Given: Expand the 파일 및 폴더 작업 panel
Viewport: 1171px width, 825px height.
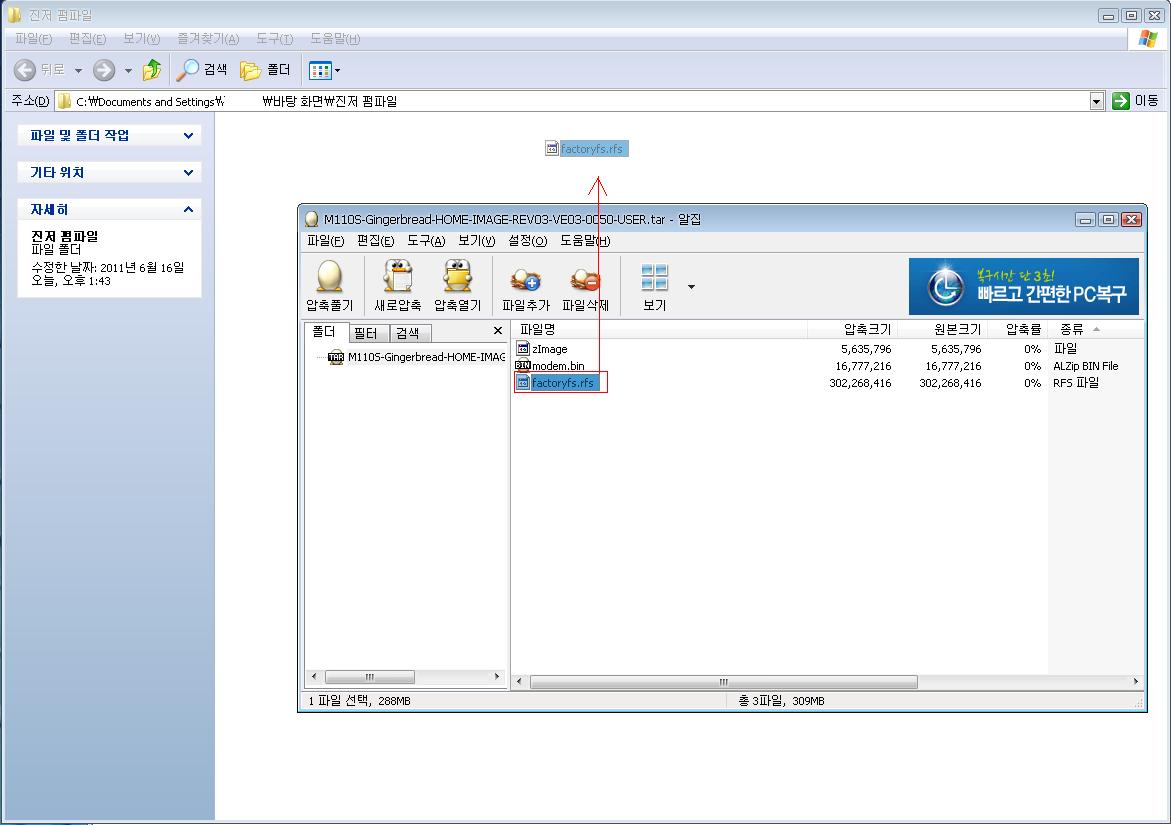Looking at the screenshot, I should point(188,135).
